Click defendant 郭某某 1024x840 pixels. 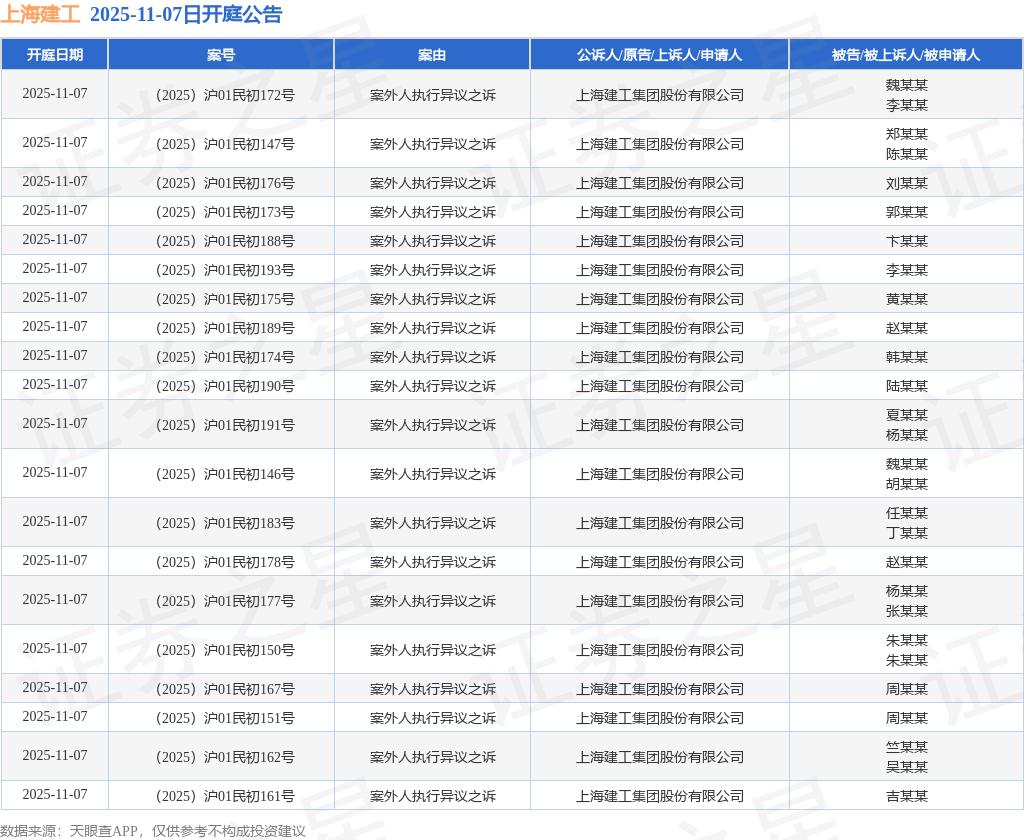tap(906, 212)
